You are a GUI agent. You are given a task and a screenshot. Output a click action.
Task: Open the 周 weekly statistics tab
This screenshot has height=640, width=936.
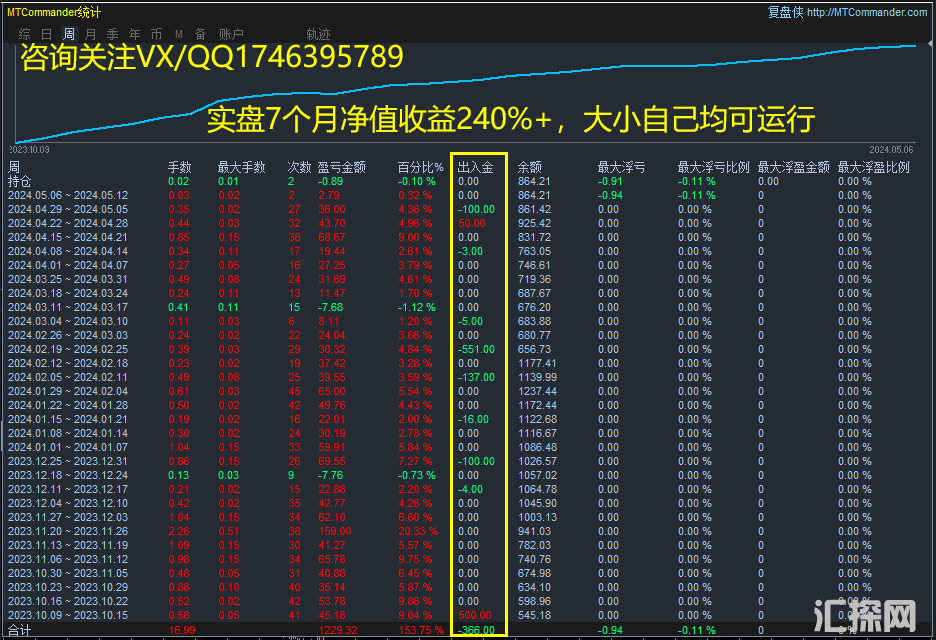tap(68, 33)
